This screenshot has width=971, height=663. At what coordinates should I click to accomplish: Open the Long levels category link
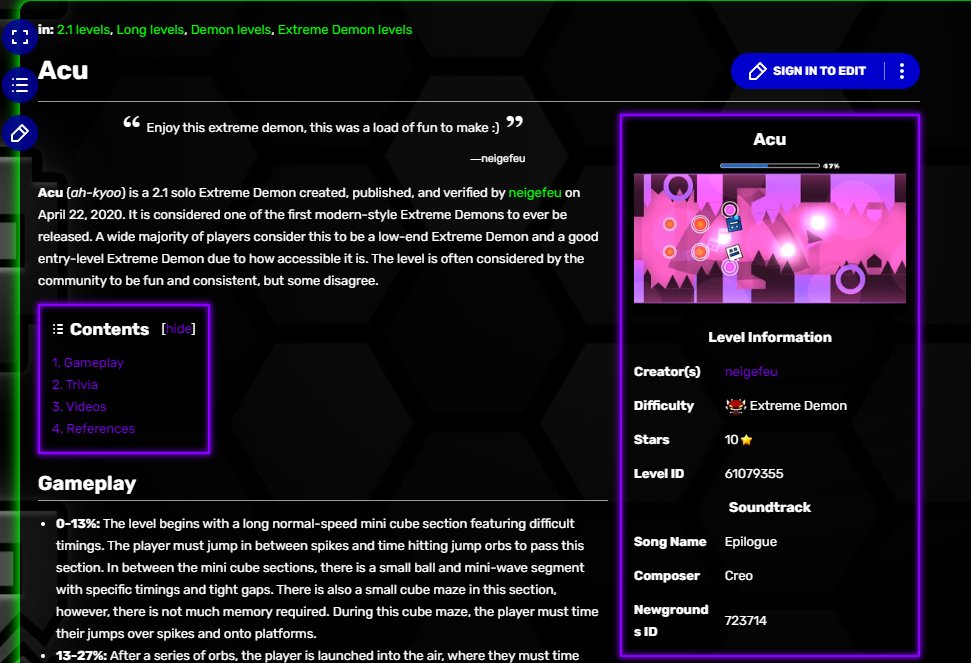click(150, 30)
